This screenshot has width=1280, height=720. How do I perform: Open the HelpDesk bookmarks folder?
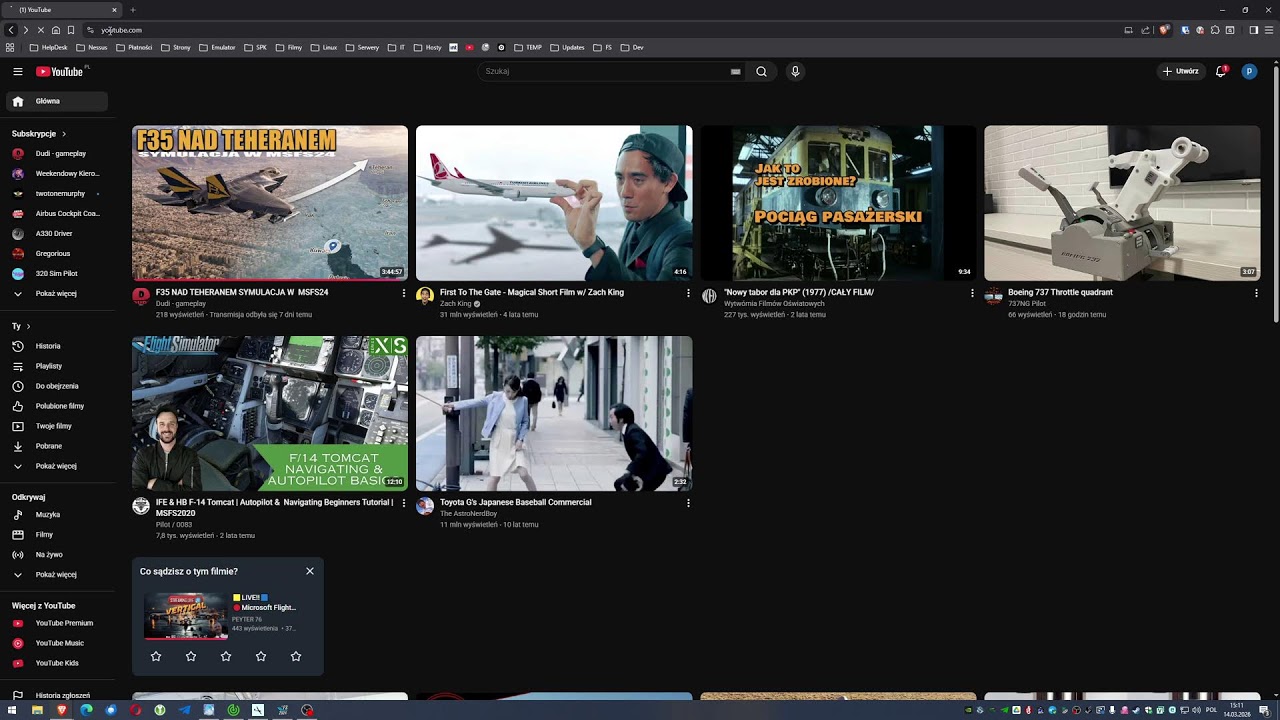point(49,47)
